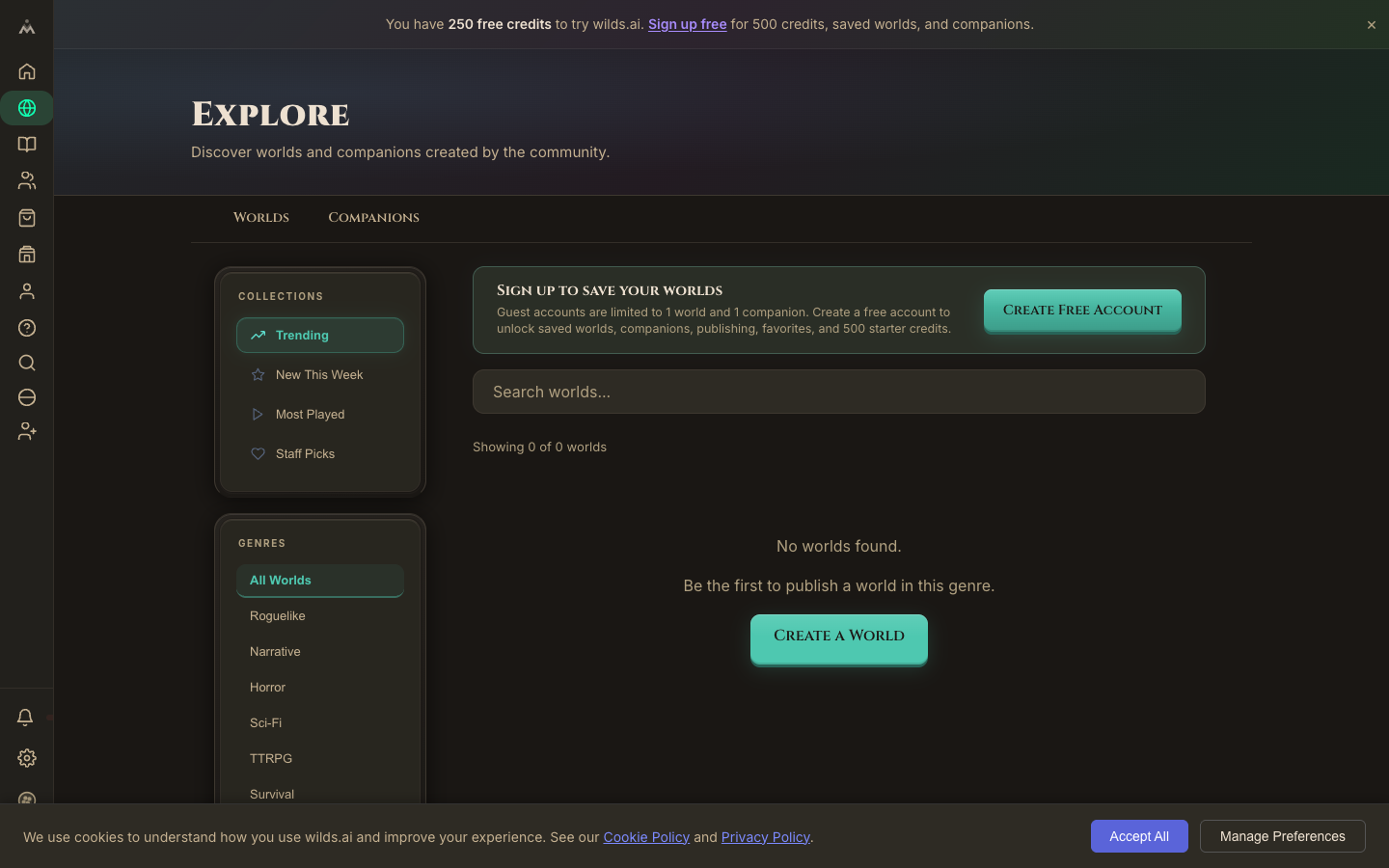The width and height of the screenshot is (1389, 868).
Task: Go to Home via the house icon
Action: (27, 71)
